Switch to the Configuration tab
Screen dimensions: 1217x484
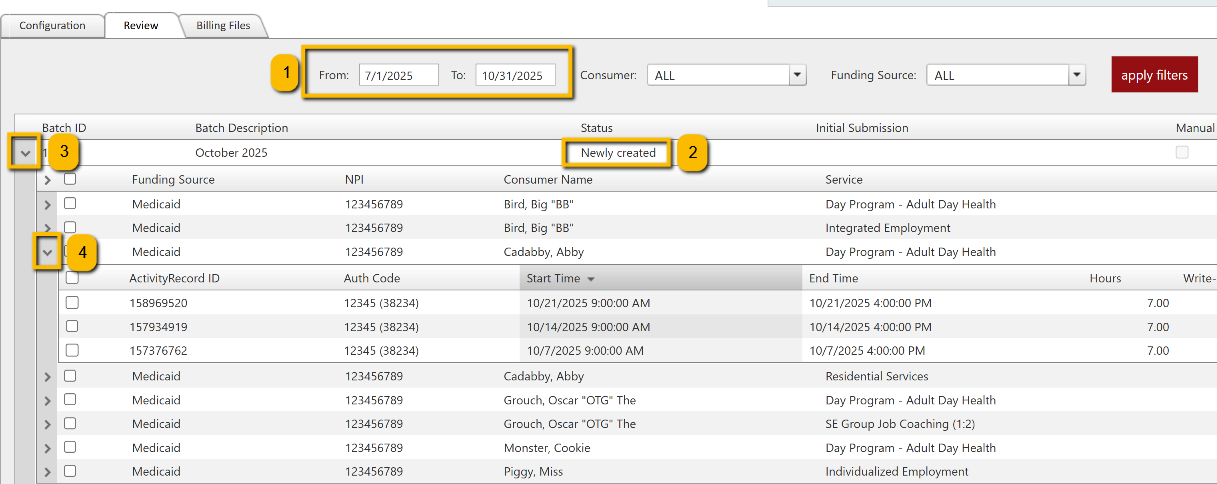point(52,25)
